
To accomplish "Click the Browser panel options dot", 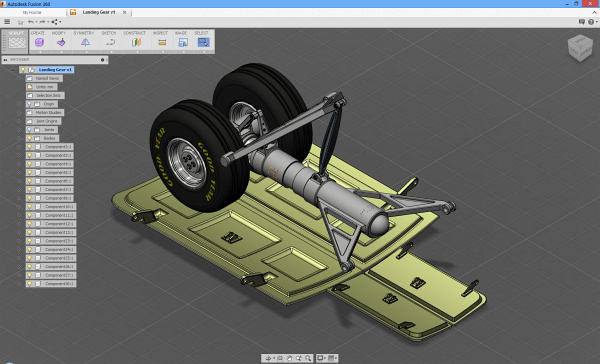I will click(x=102, y=60).
